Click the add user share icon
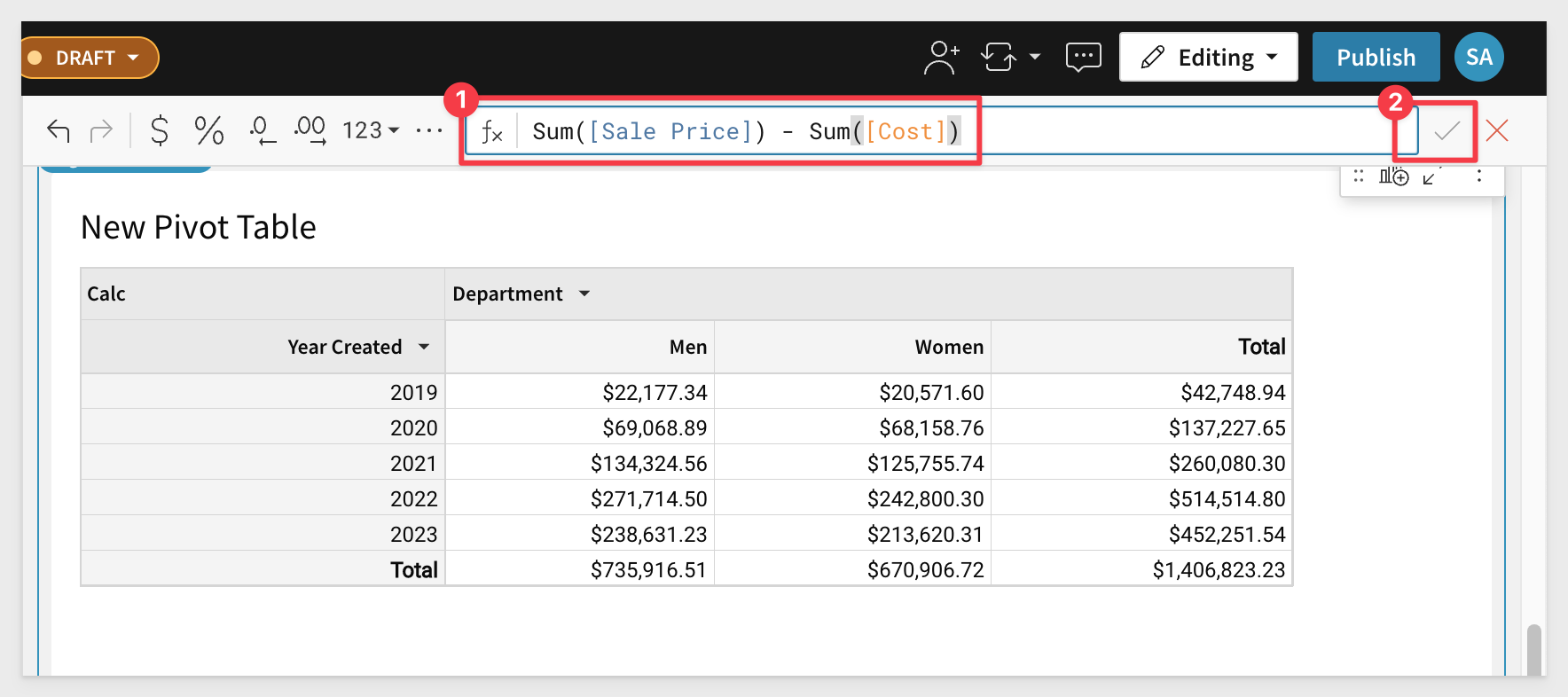Screen dimensions: 1568x697 [x=941, y=58]
